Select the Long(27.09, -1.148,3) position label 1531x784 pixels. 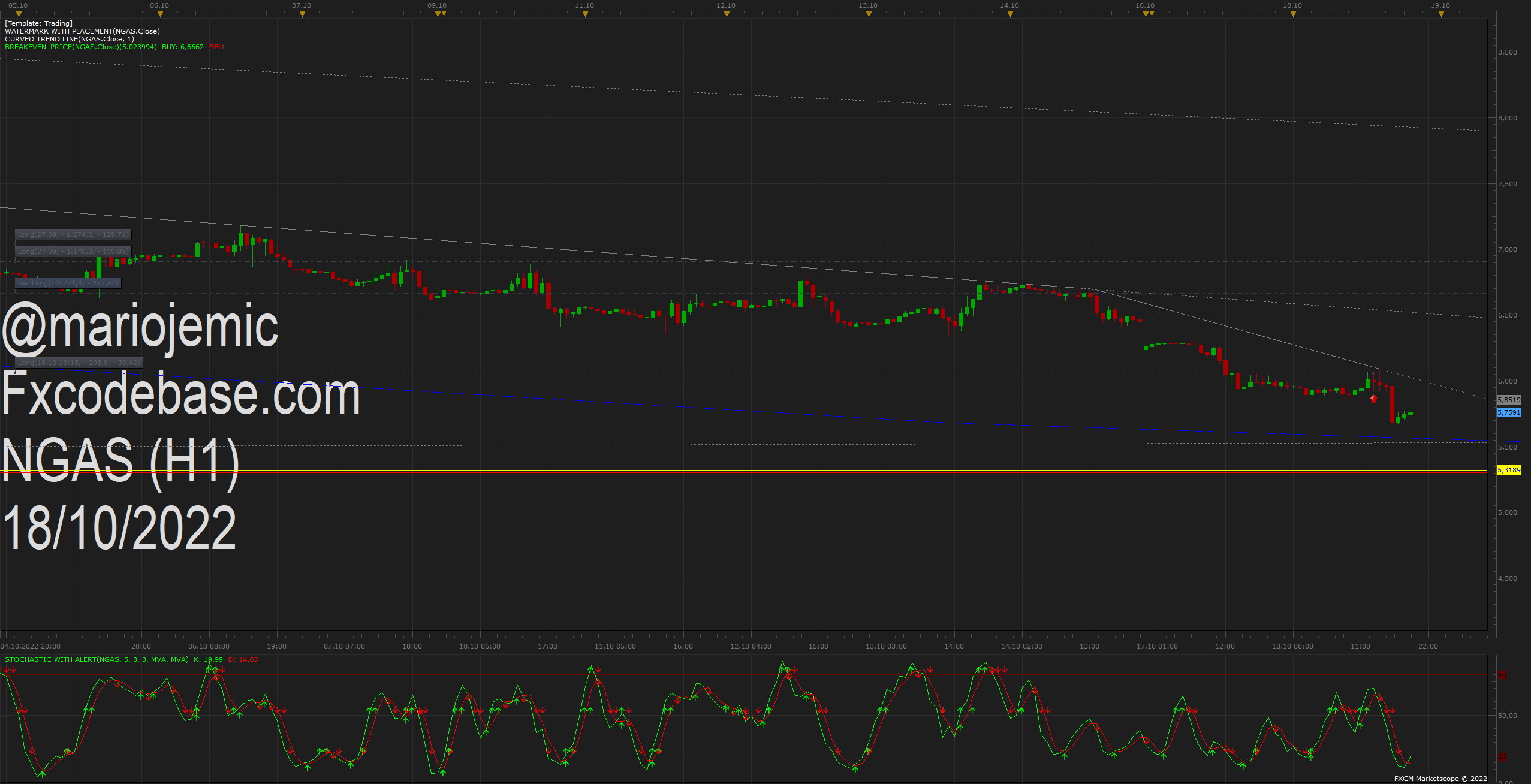click(73, 251)
